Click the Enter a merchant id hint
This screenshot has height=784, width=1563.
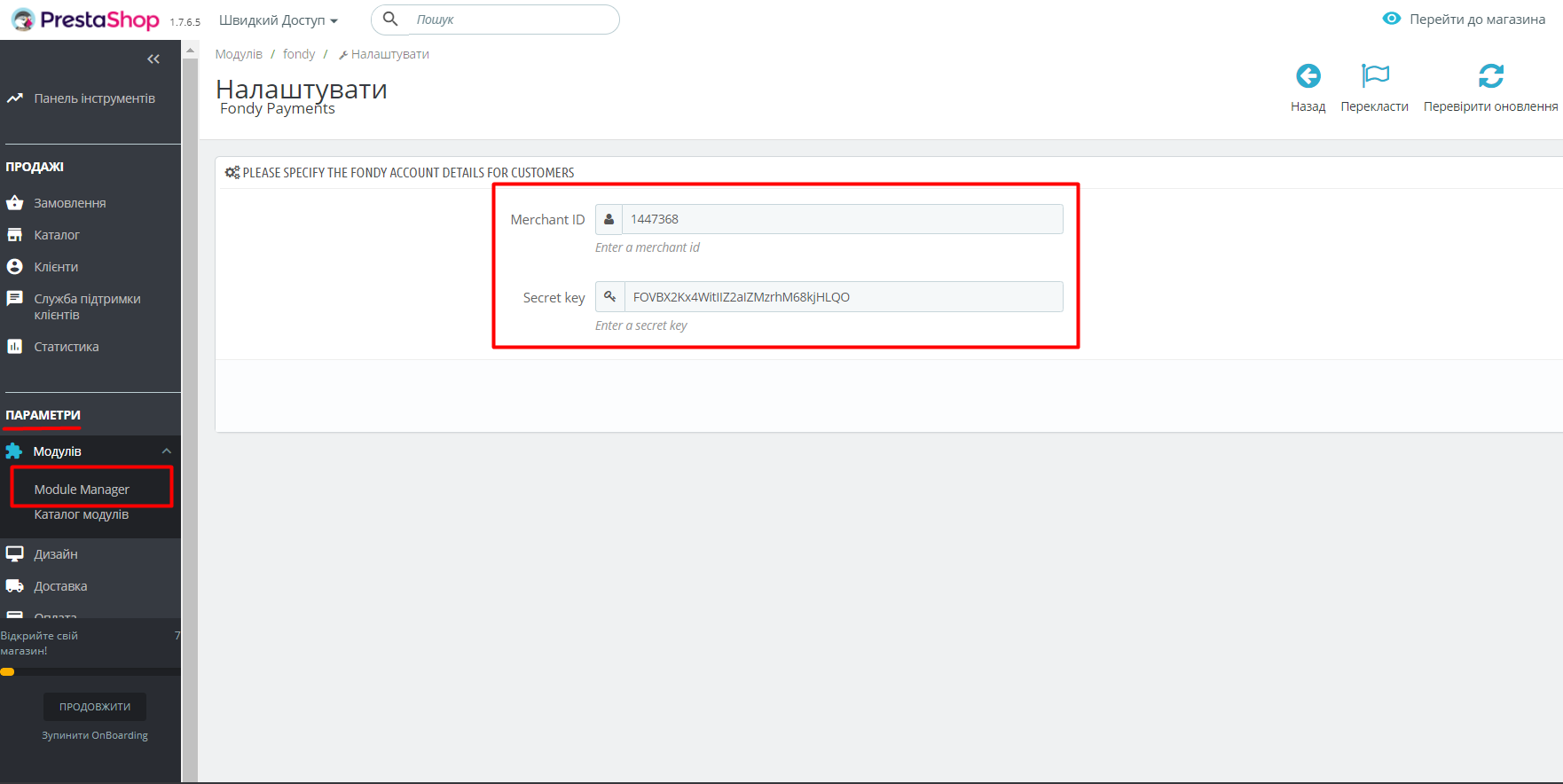tap(648, 247)
